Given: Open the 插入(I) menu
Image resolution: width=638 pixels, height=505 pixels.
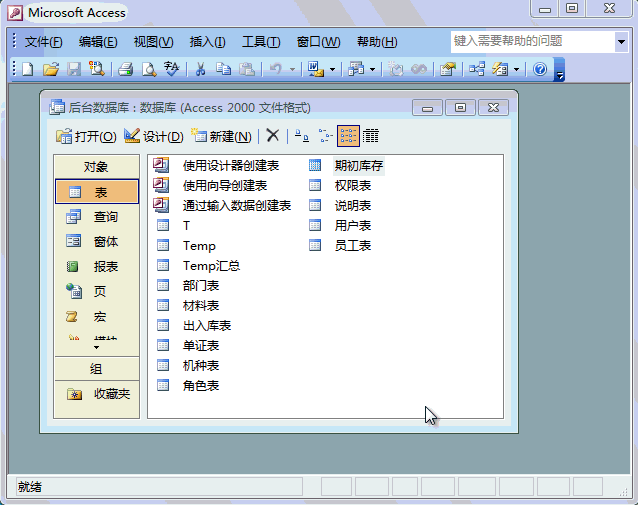Looking at the screenshot, I should 207,42.
